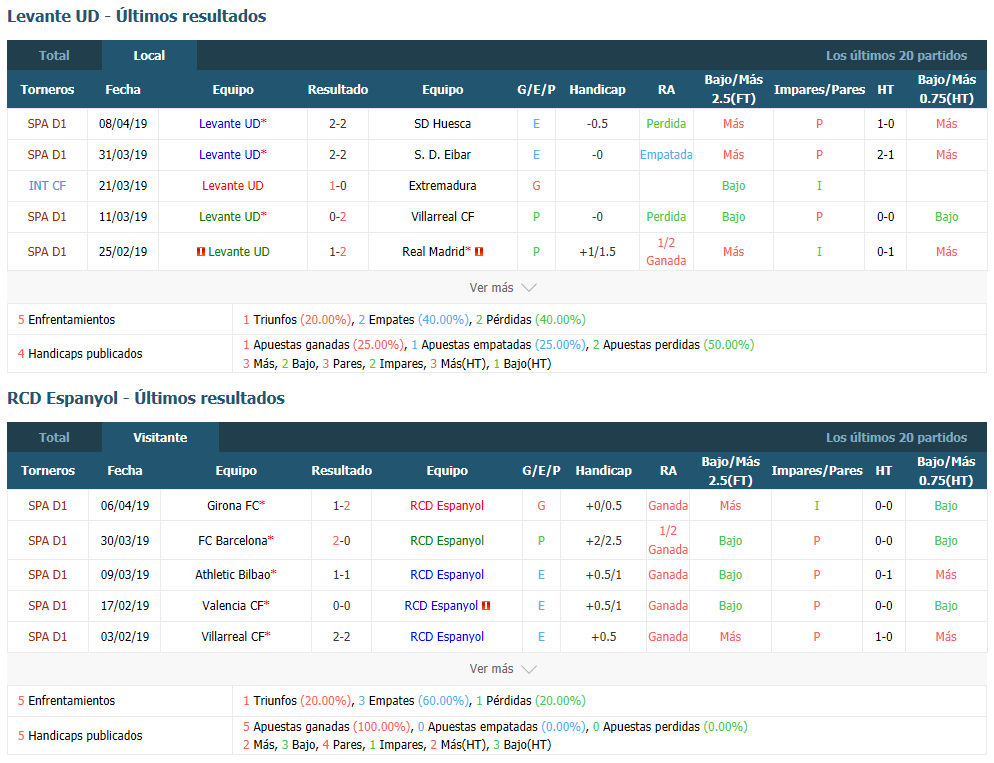This screenshot has width=994, height=763.
Task: Click 'Fecha' column header in the Levante UD table
Action: point(123,89)
